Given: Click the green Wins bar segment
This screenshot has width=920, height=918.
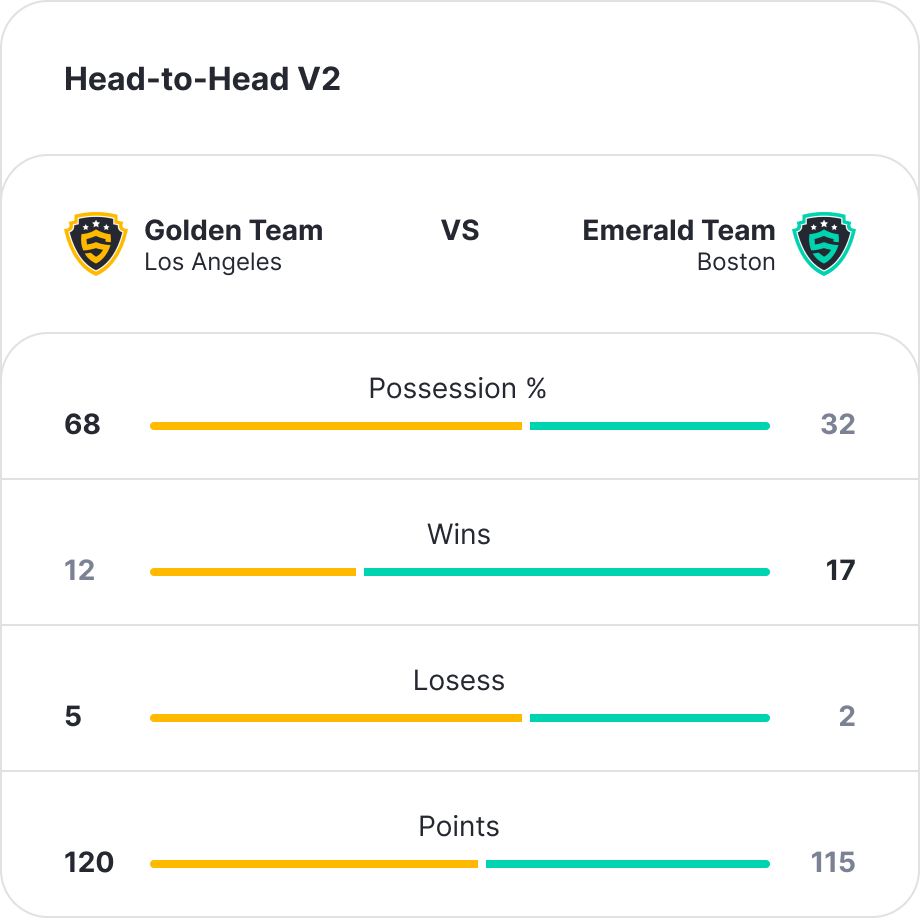Looking at the screenshot, I should pyautogui.click(x=567, y=572).
